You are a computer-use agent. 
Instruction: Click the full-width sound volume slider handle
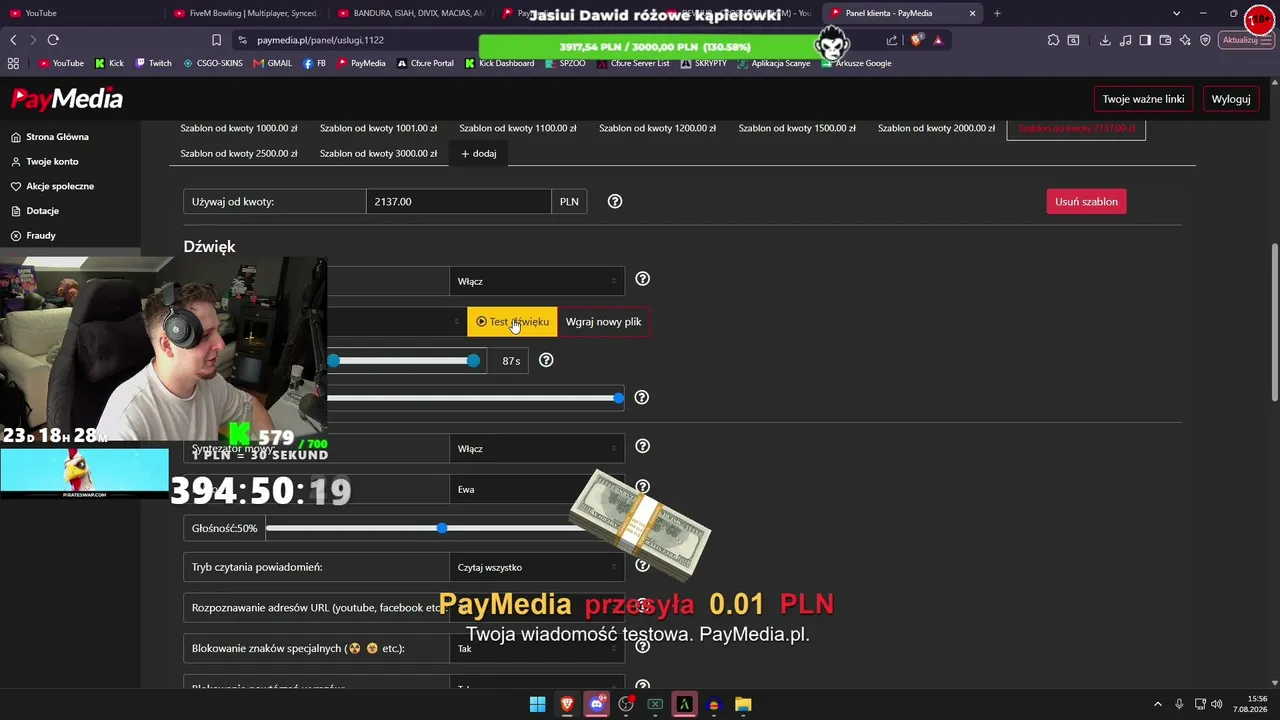tap(618, 398)
